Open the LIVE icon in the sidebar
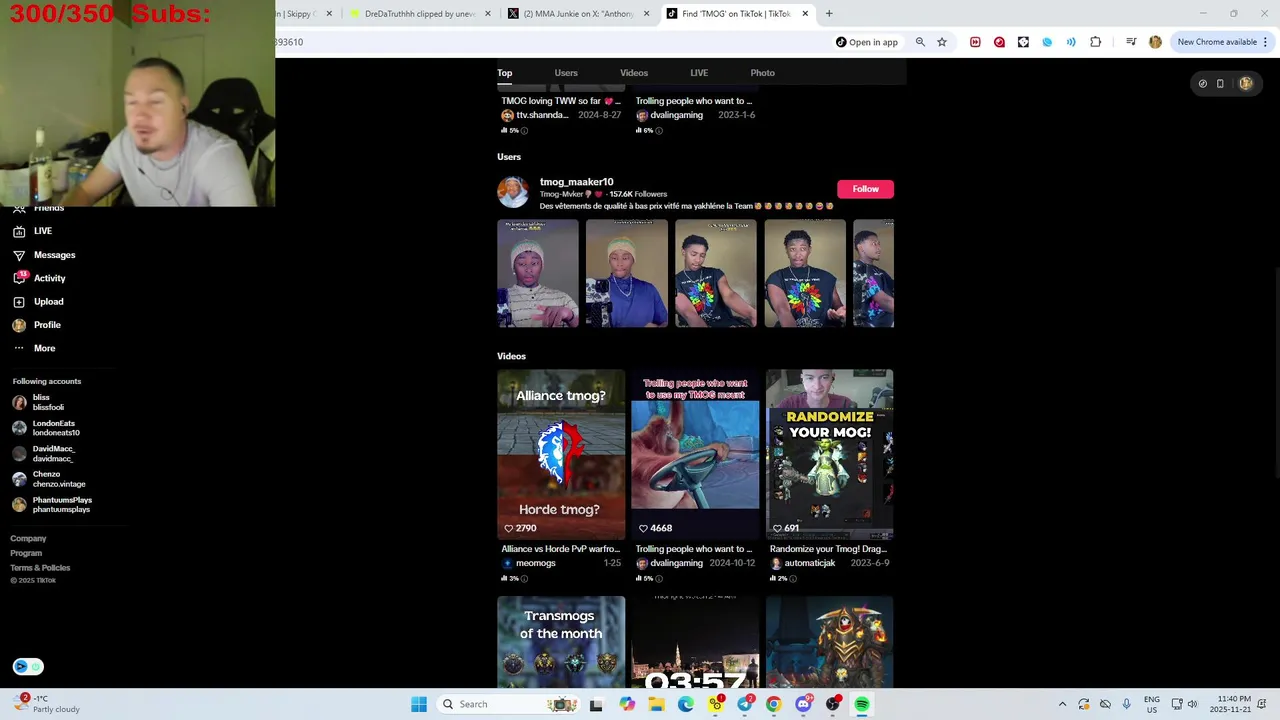 click(19, 231)
